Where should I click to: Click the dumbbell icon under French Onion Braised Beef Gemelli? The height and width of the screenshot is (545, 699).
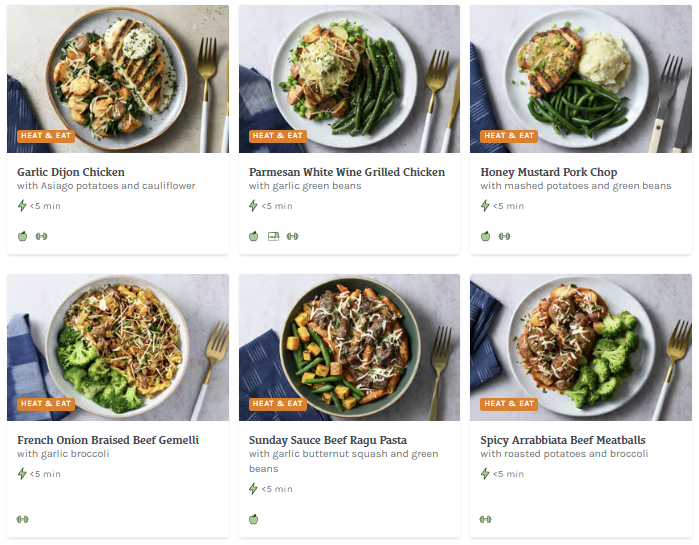pos(22,519)
